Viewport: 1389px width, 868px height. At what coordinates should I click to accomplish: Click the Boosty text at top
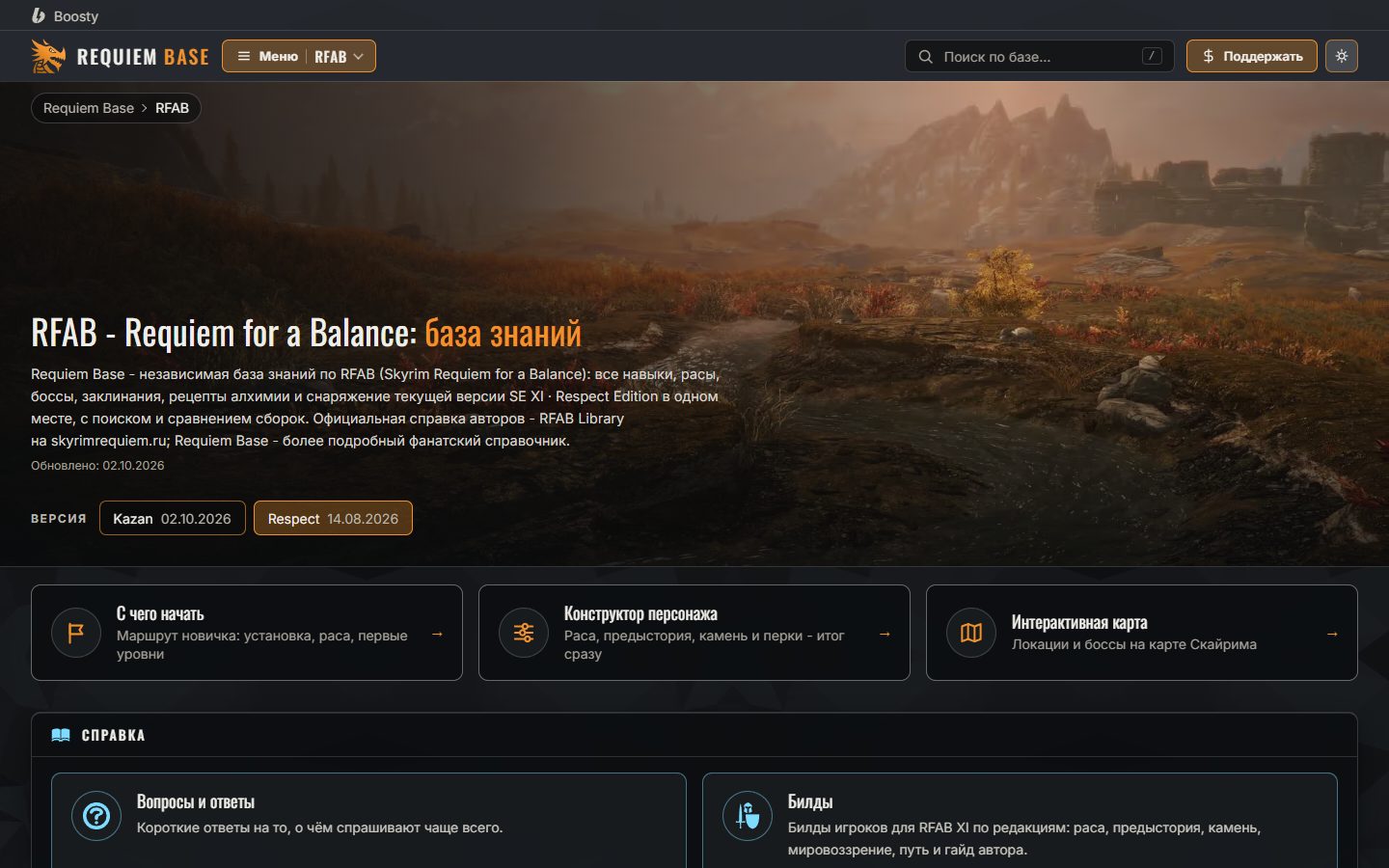pyautogui.click(x=76, y=16)
